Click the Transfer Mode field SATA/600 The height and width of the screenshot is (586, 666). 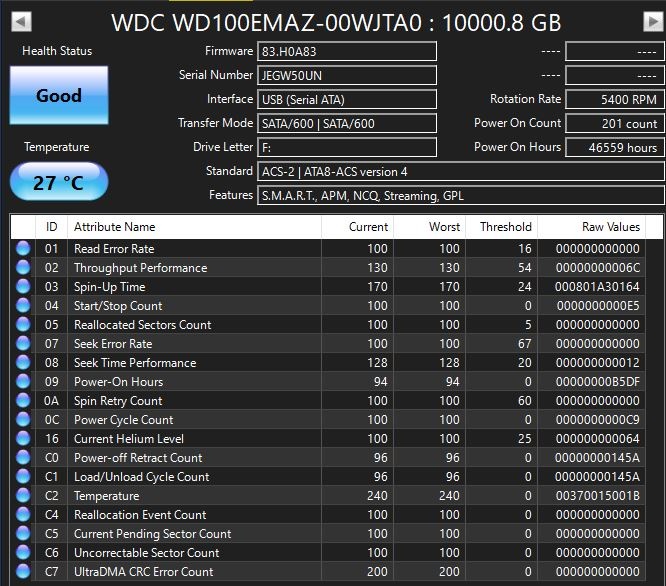tap(347, 124)
